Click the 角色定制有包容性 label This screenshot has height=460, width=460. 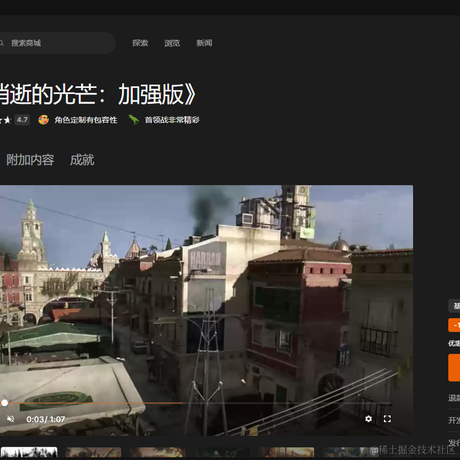pos(86,120)
